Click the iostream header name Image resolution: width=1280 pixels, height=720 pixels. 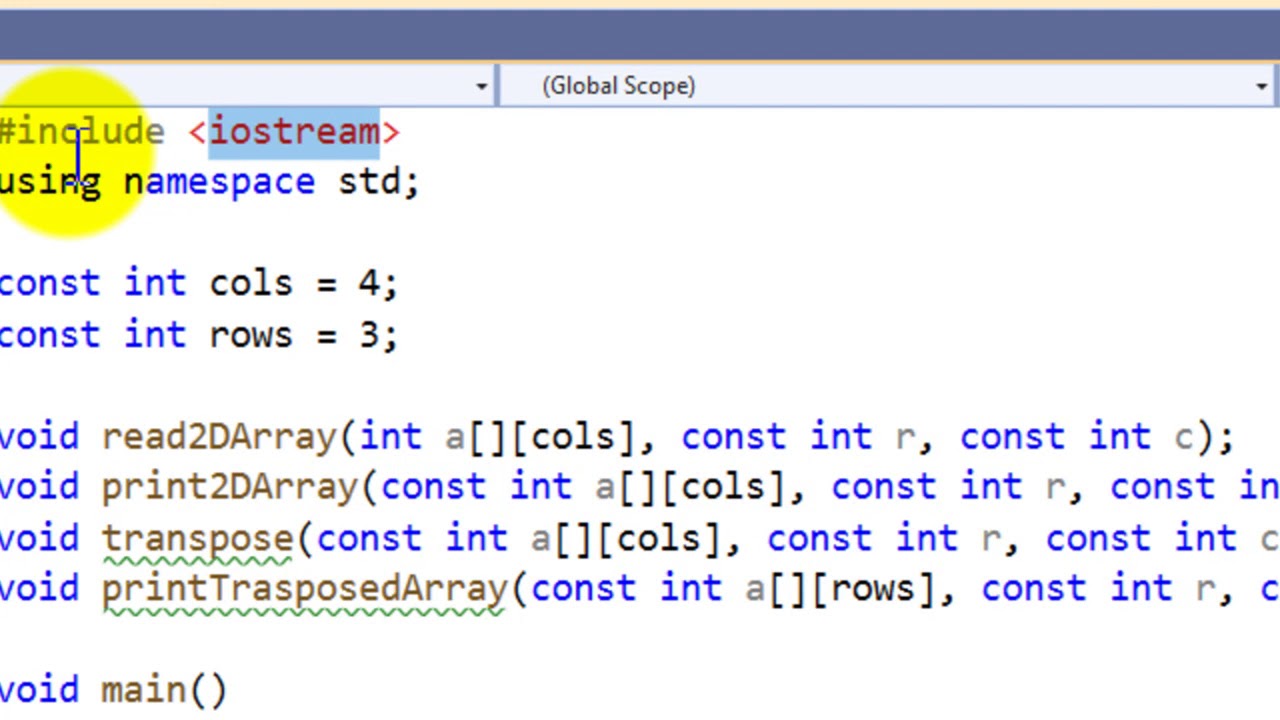(294, 132)
